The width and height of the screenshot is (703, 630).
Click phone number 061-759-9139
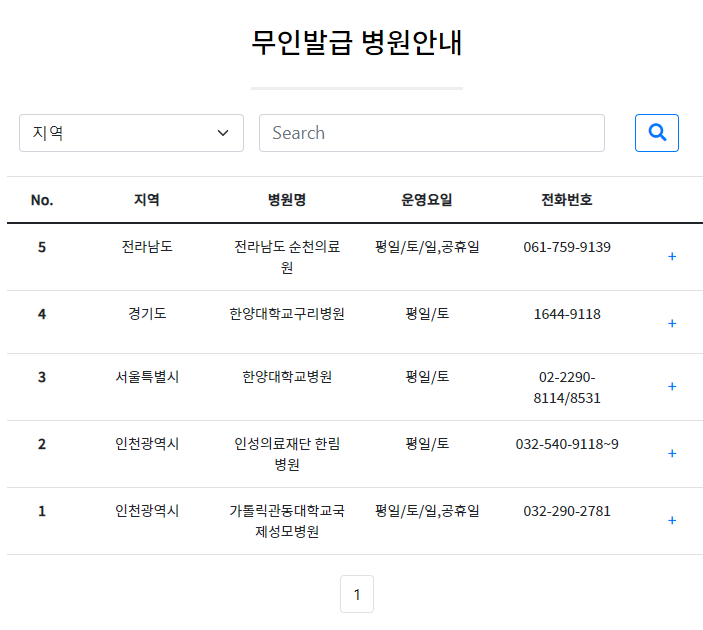(x=567, y=247)
